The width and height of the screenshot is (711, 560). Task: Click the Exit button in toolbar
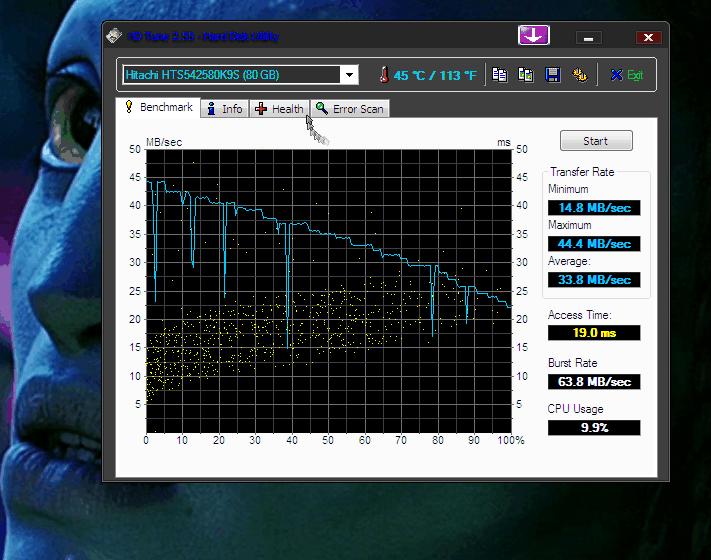(x=627, y=75)
